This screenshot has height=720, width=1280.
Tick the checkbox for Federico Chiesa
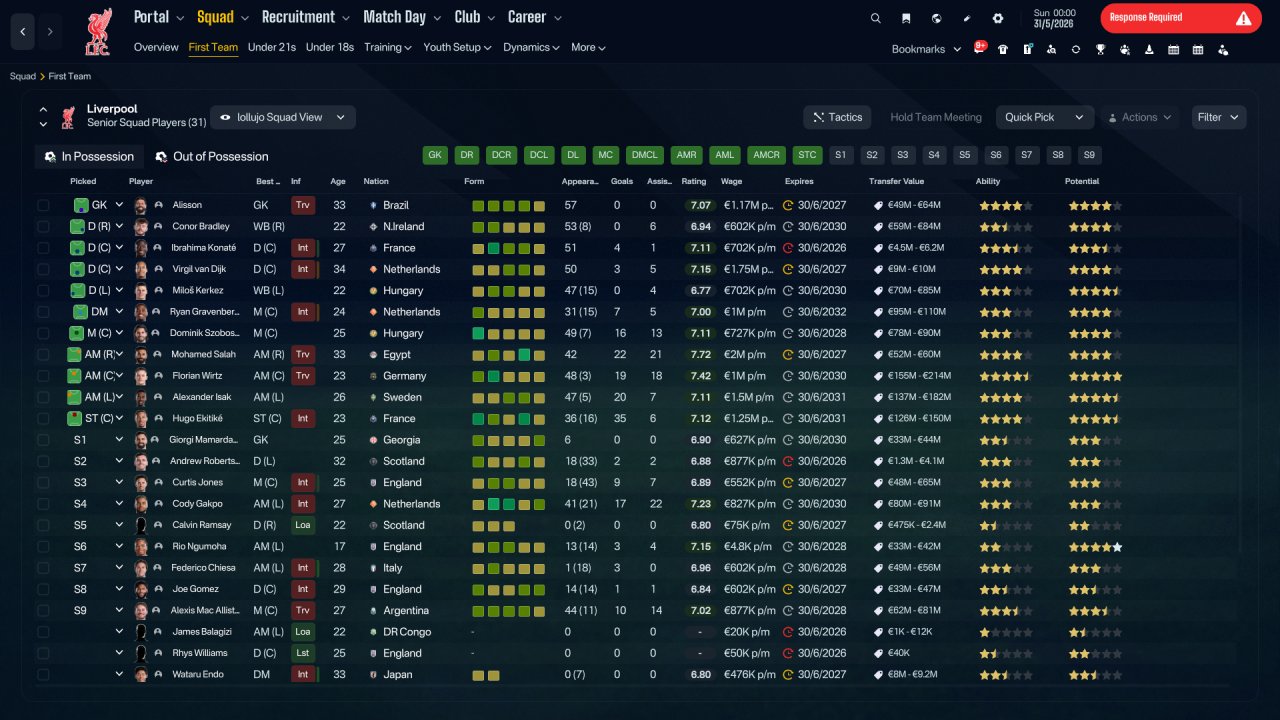43,568
